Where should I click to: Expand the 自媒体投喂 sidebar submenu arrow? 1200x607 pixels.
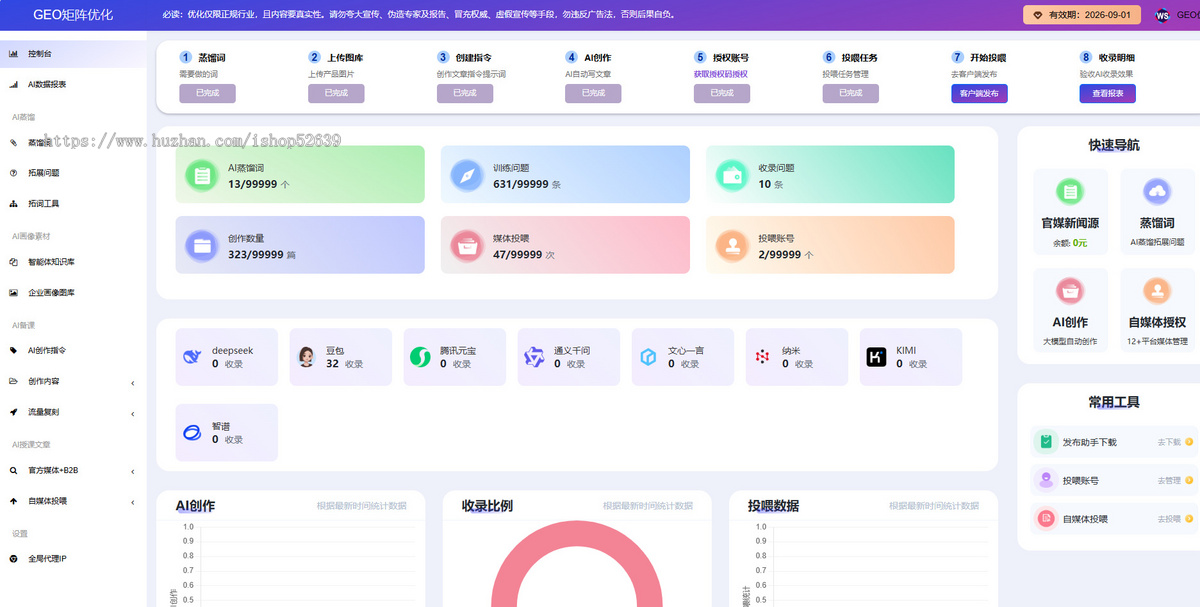(133, 501)
